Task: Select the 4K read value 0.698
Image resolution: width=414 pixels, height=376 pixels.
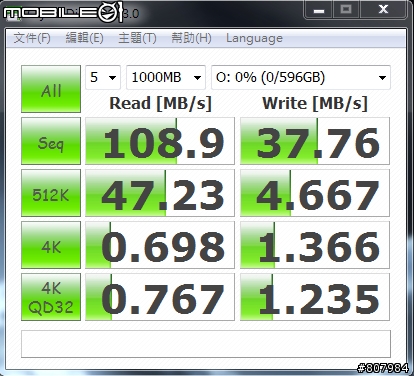Action: point(160,245)
